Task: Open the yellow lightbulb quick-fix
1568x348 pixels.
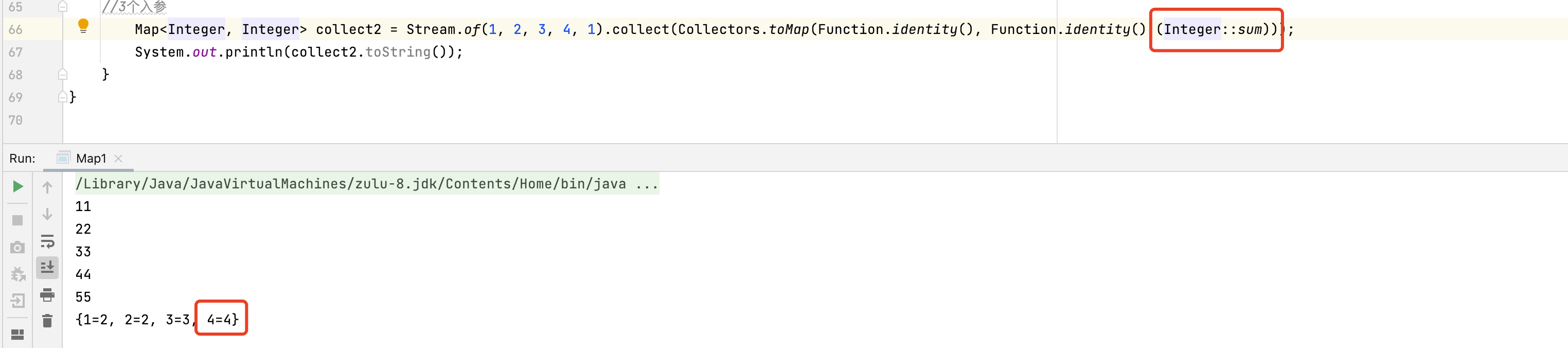Action: (83, 26)
